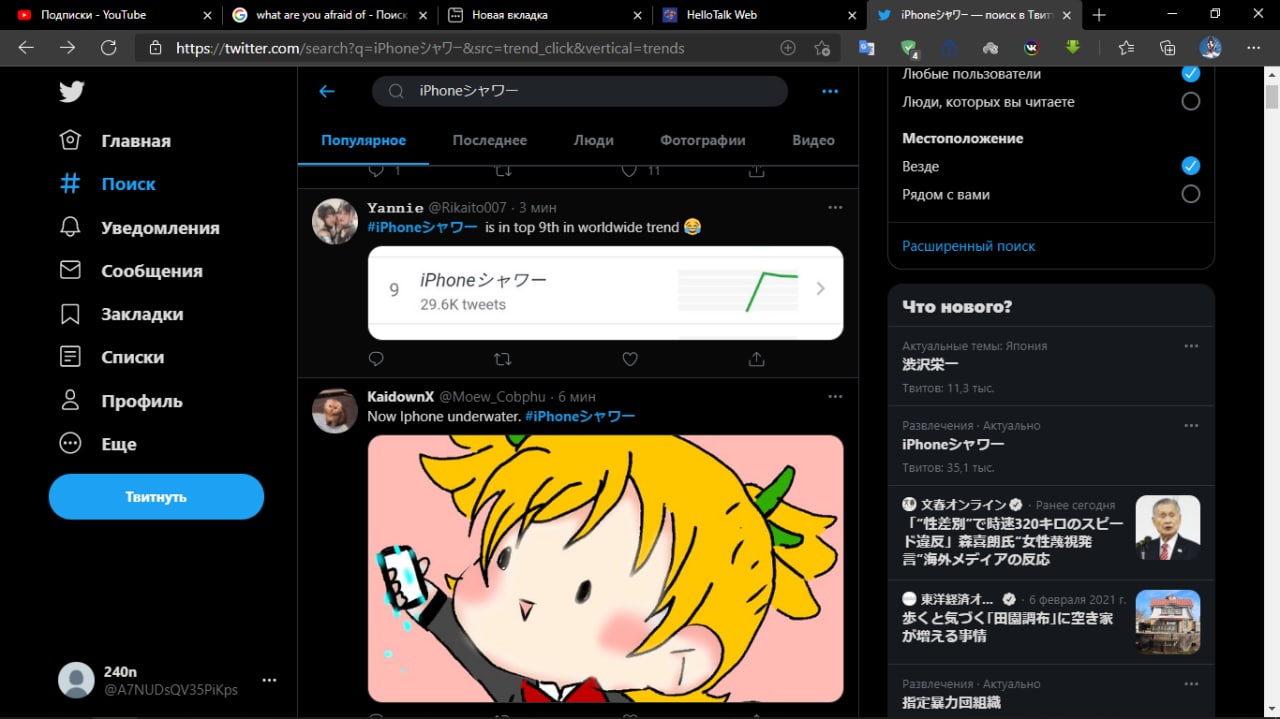Like Yannie's tweet
This screenshot has height=719, width=1280.
[630, 358]
